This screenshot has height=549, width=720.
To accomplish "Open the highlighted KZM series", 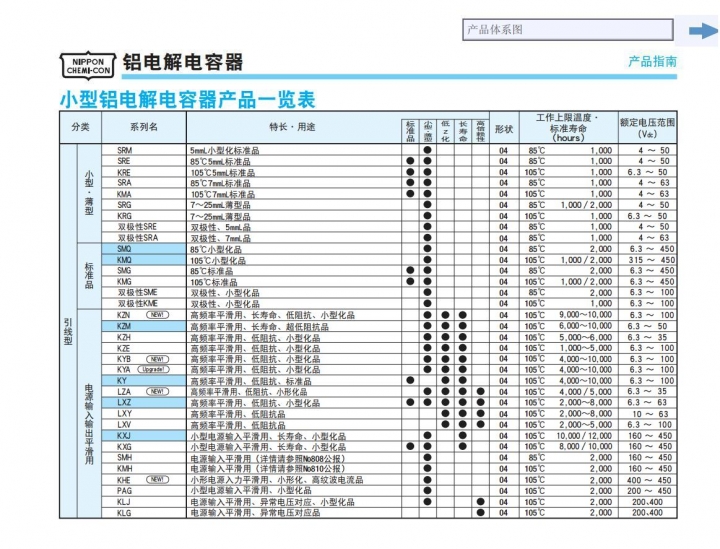I will point(144,326).
